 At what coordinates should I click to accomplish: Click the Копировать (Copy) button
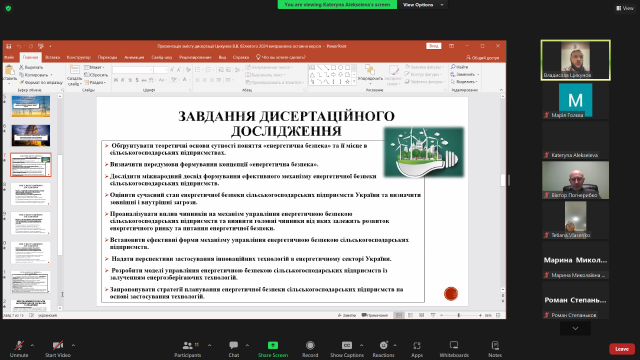point(36,75)
